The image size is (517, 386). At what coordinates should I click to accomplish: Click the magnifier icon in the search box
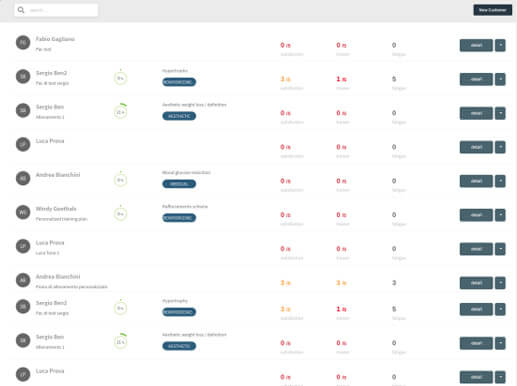(21, 10)
